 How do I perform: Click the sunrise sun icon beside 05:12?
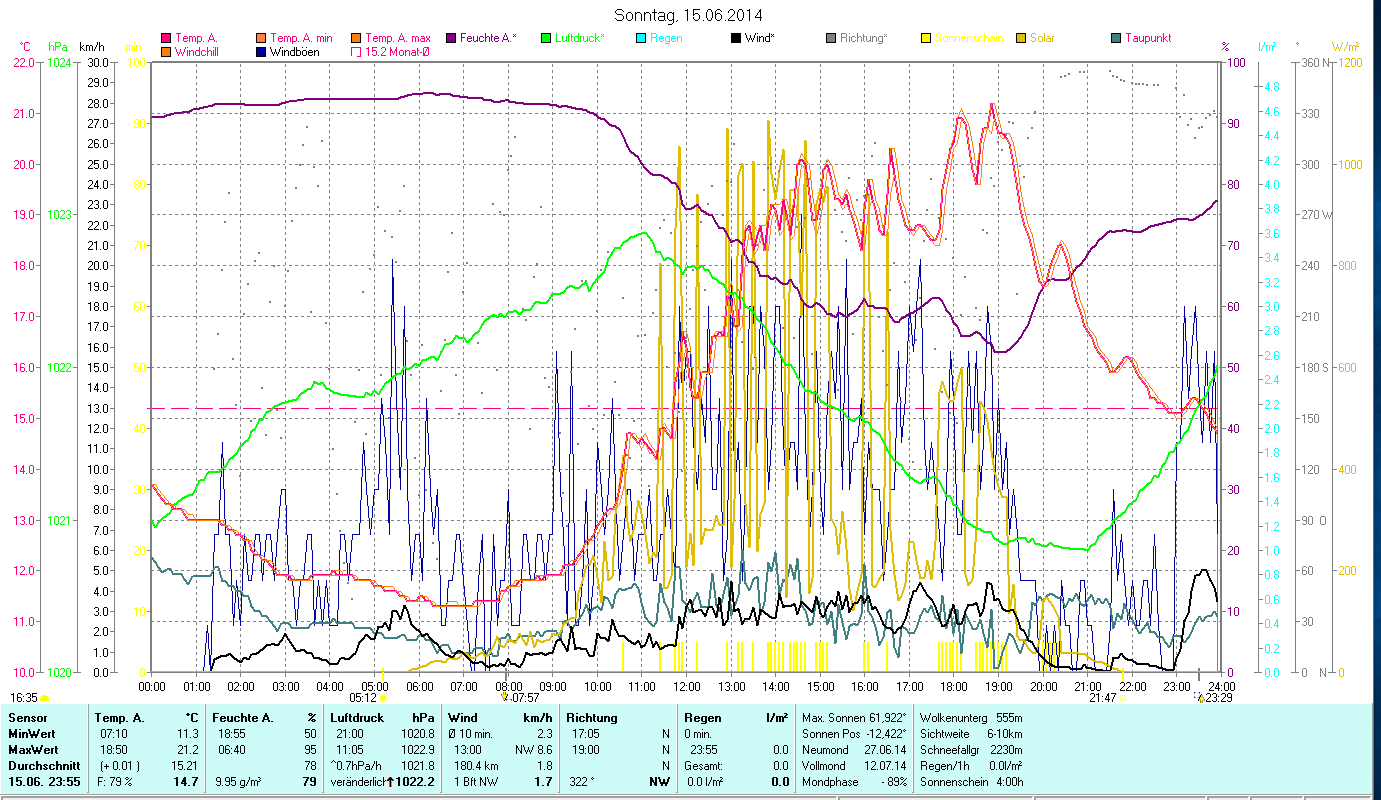point(383,698)
